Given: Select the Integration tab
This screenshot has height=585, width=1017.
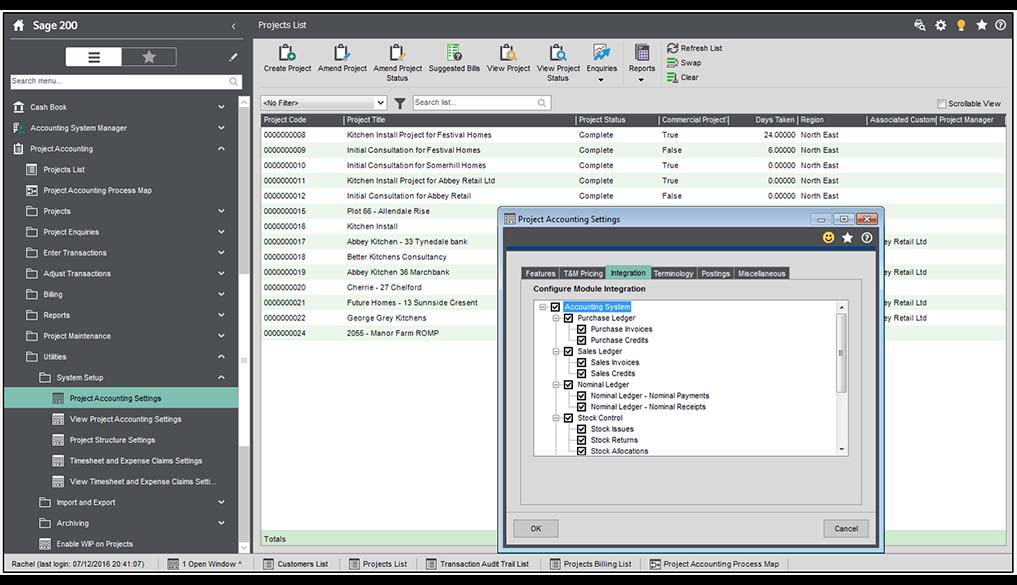Looking at the screenshot, I should pos(628,273).
